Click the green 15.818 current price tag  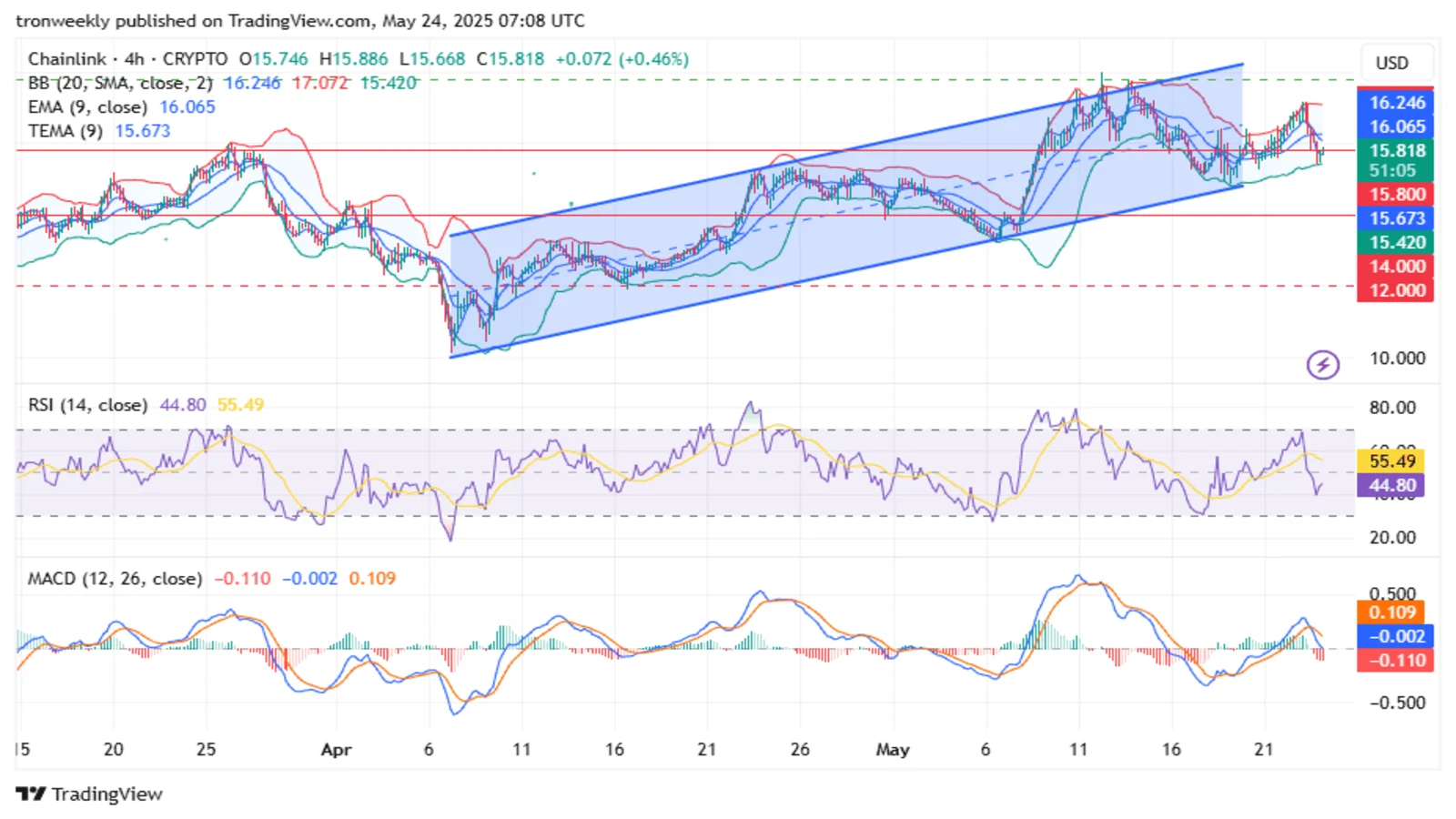[x=1395, y=150]
